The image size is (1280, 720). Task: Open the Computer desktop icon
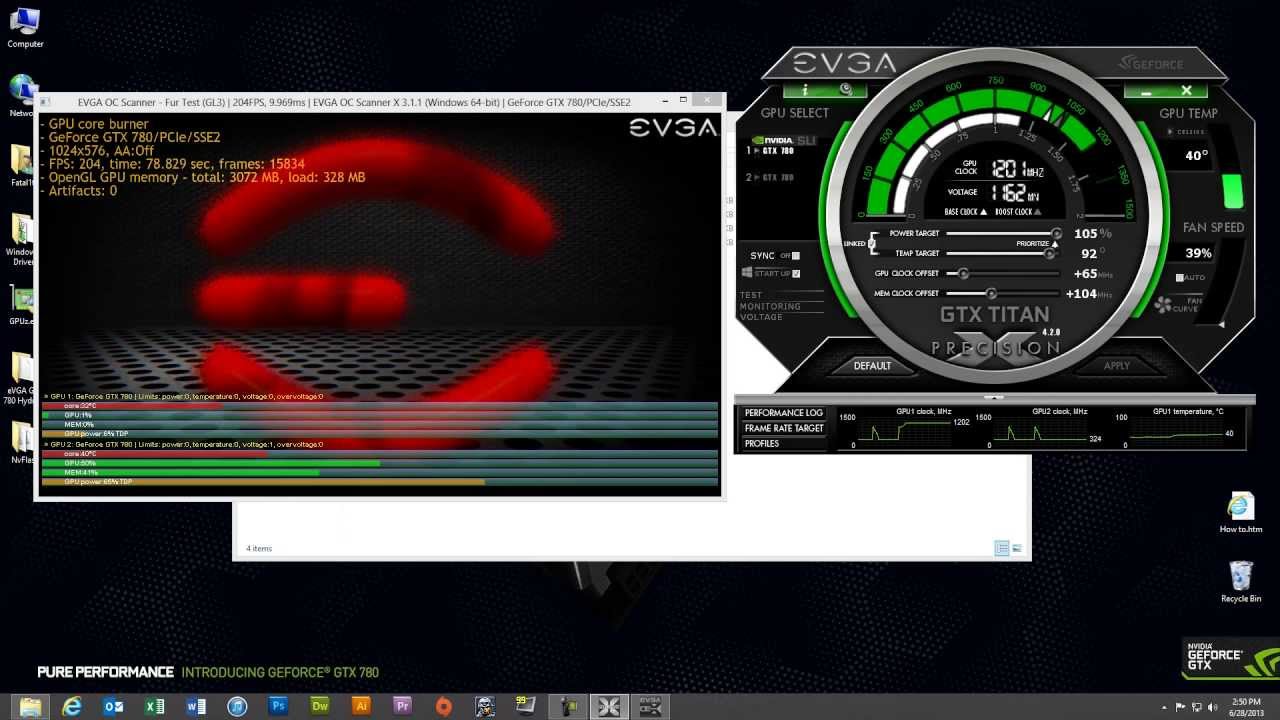pyautogui.click(x=25, y=27)
